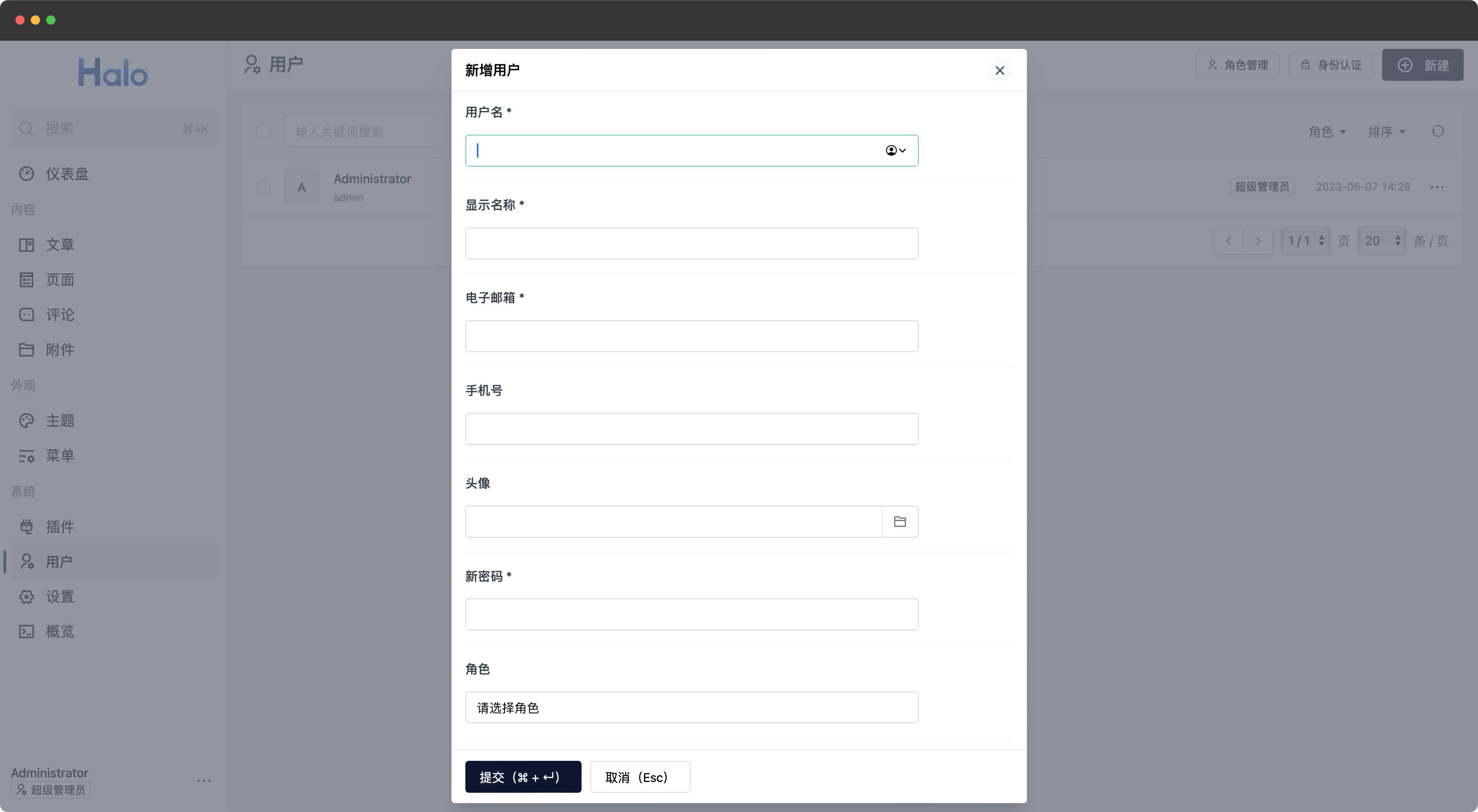
Task: Open the Themes (主题) sidebar item
Action: [60, 421]
